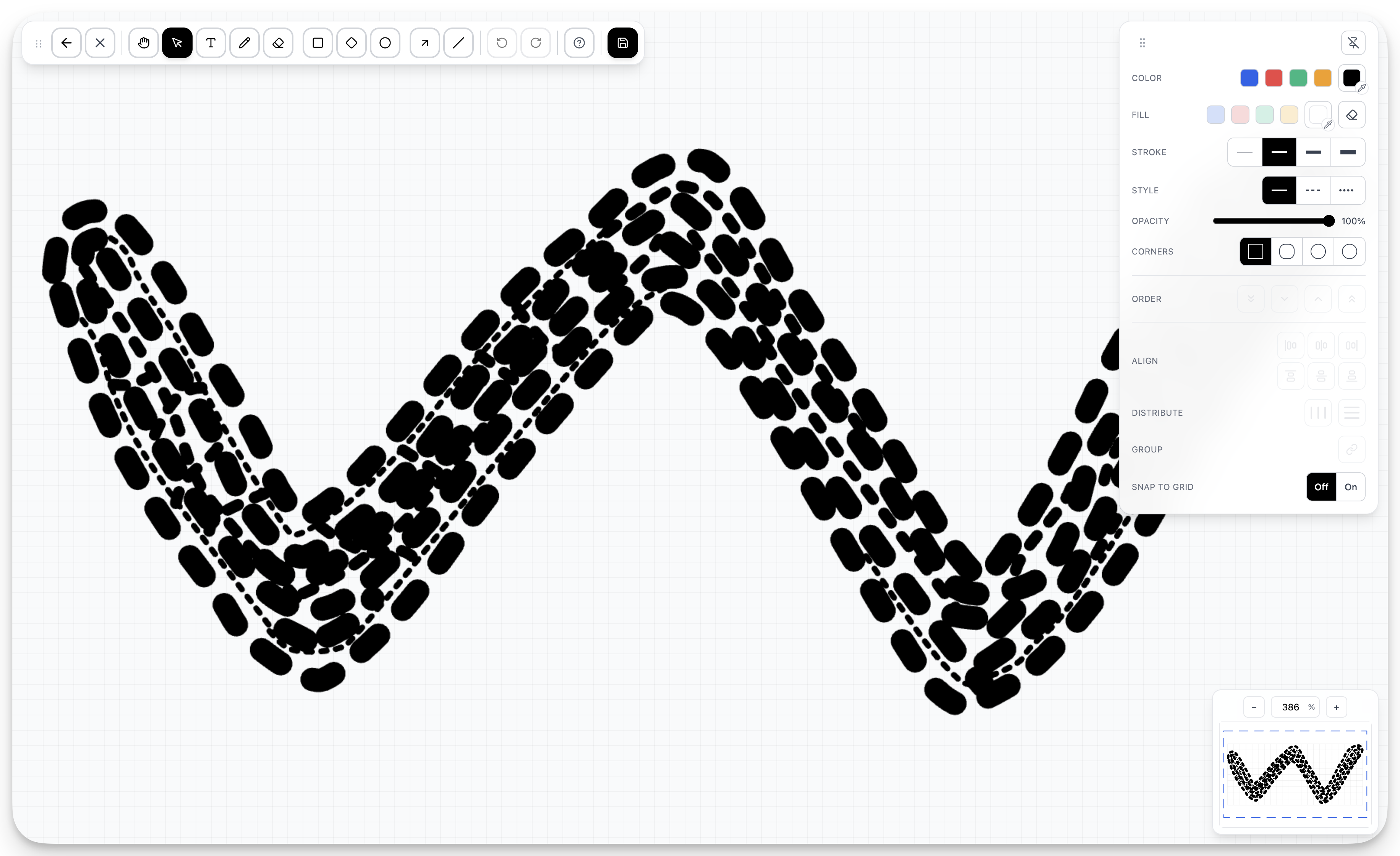1400x856 pixels.
Task: Choose the arrow tool
Action: (425, 43)
